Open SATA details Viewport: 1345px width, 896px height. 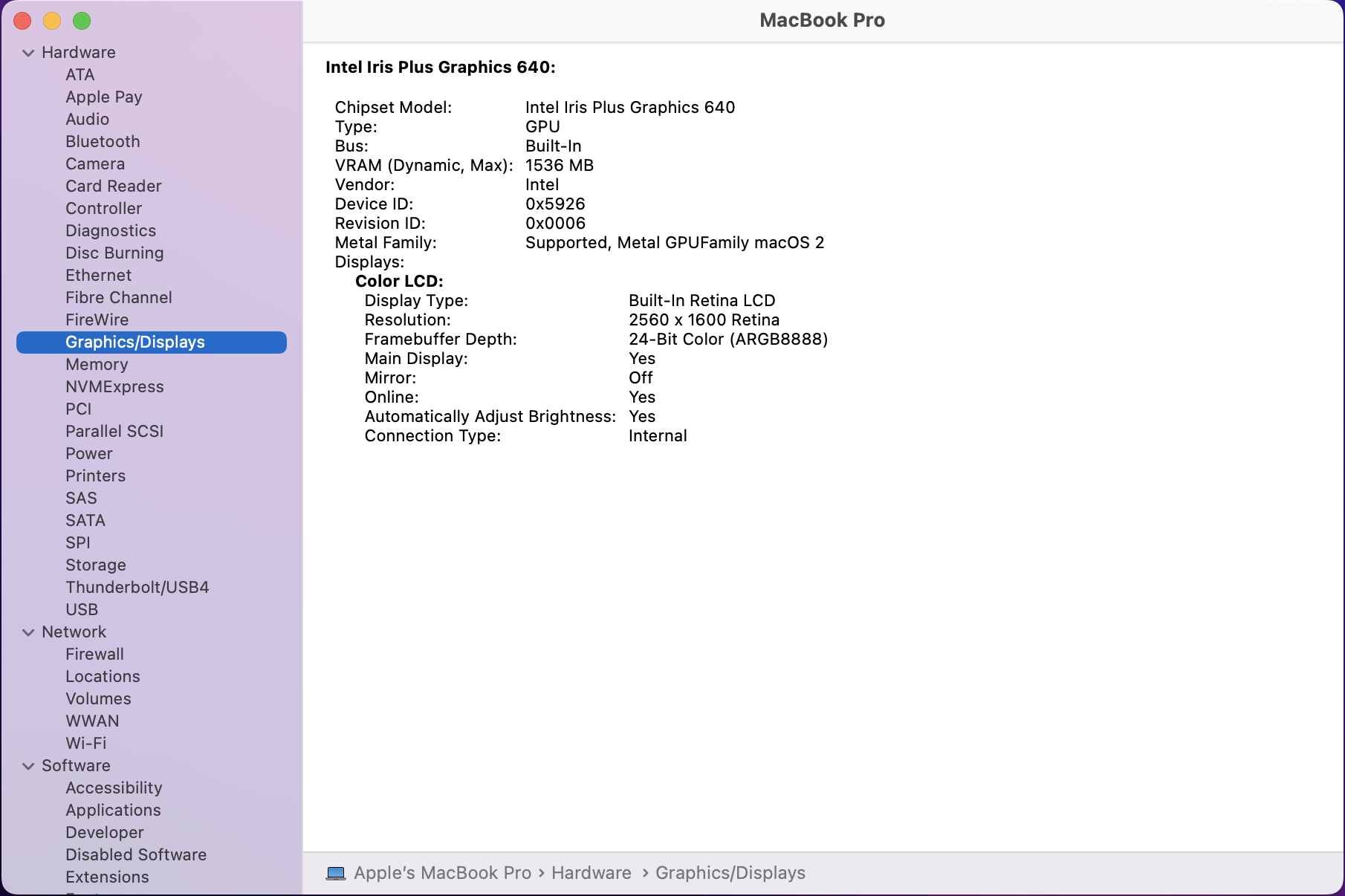tap(85, 521)
